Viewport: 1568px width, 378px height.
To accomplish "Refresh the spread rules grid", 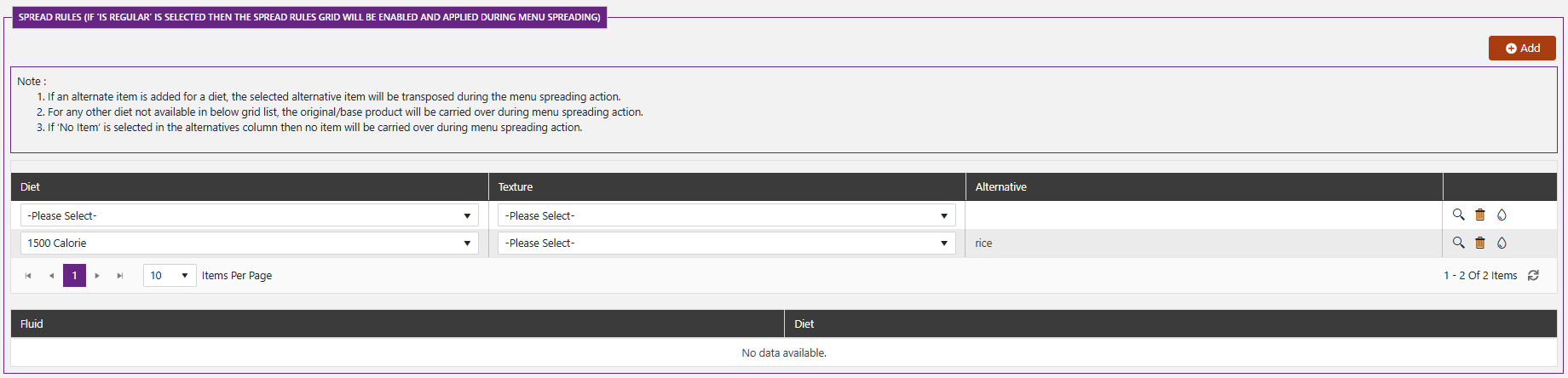I will point(1533,275).
